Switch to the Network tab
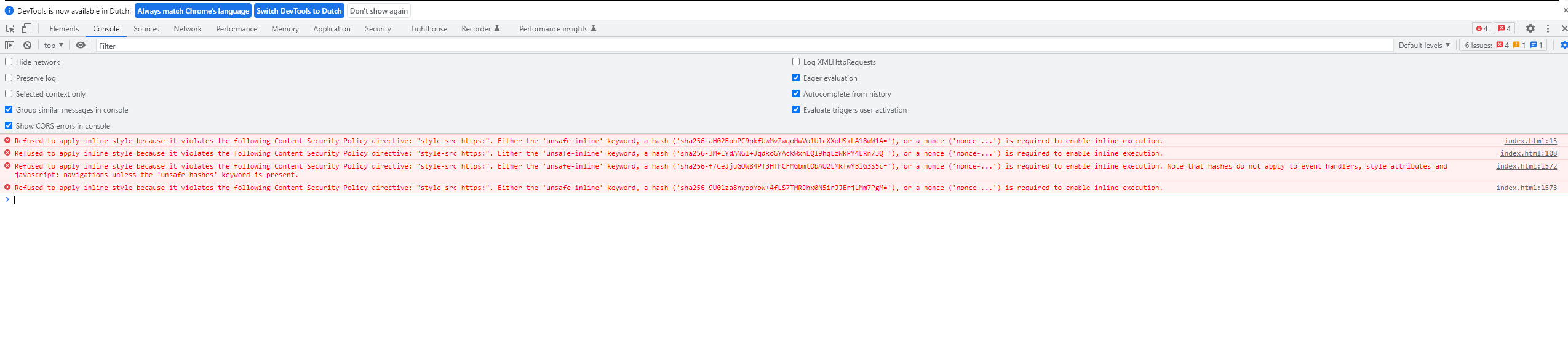1568x342 pixels. click(188, 29)
